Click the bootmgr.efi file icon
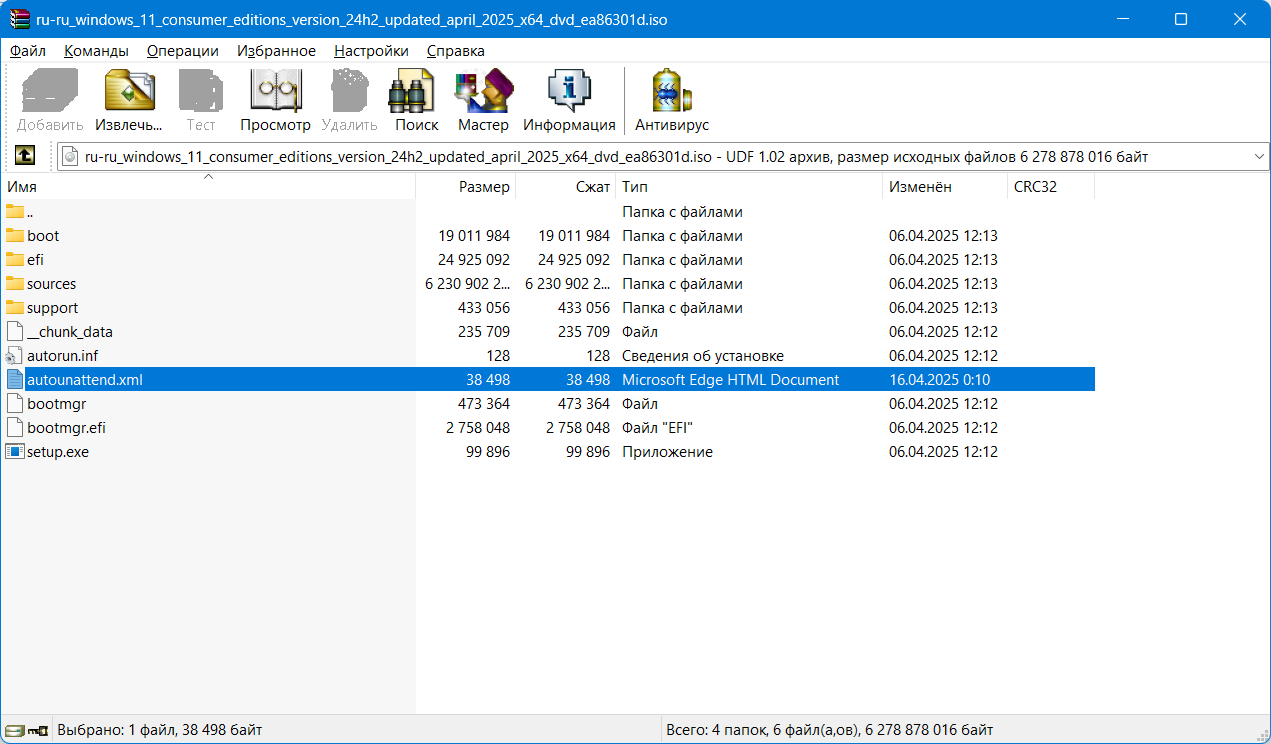 [x=14, y=428]
